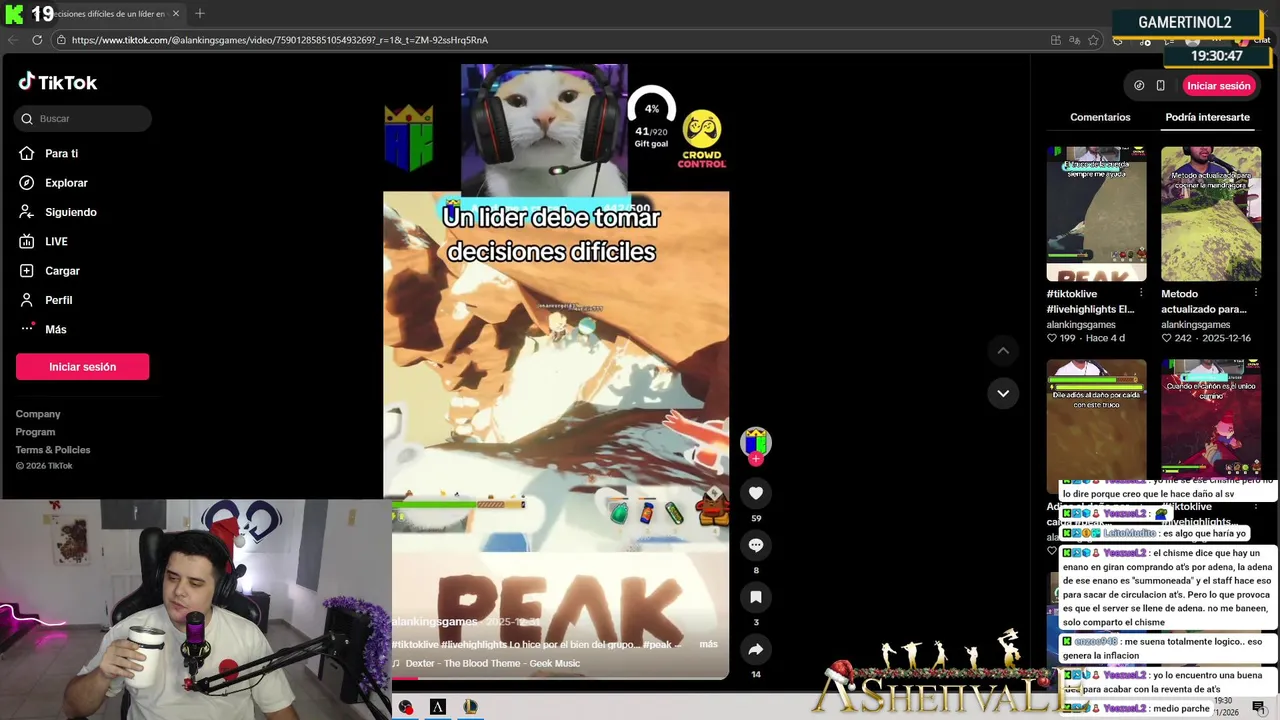The image size is (1280, 720).
Task: Follow creator via avatar plus icon
Action: pyautogui.click(x=756, y=459)
